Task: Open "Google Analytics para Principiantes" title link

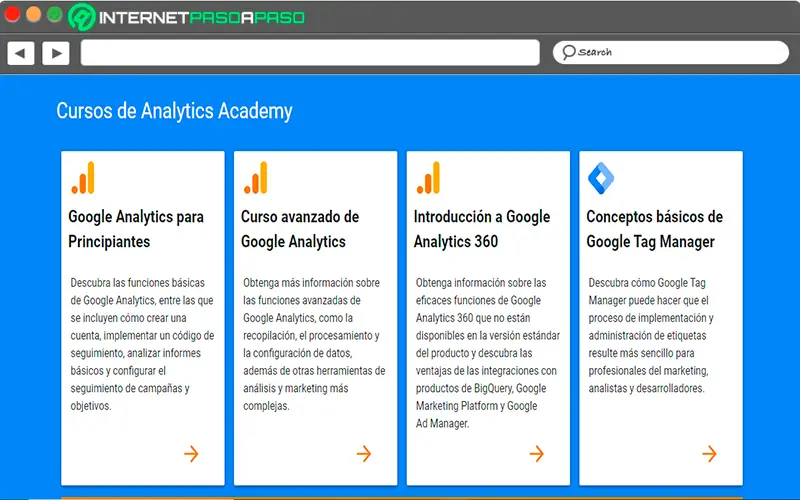Action: pyautogui.click(x=136, y=229)
